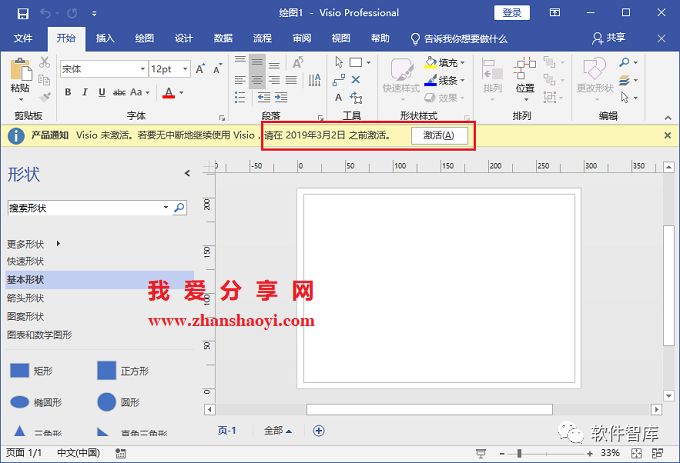Select the 椭圆形 ellipse shape

pos(36,402)
